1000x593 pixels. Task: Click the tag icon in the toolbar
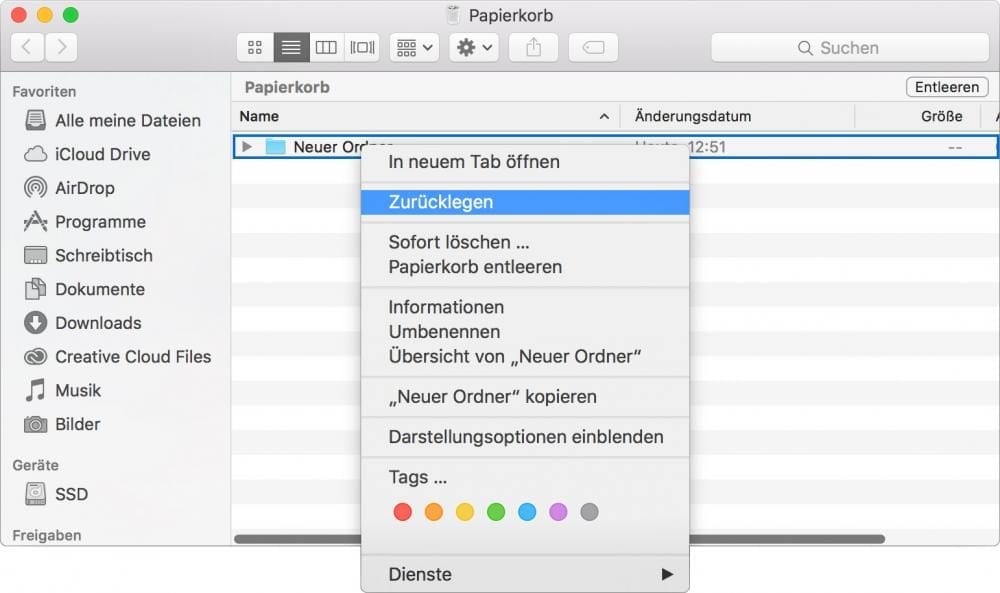(593, 47)
